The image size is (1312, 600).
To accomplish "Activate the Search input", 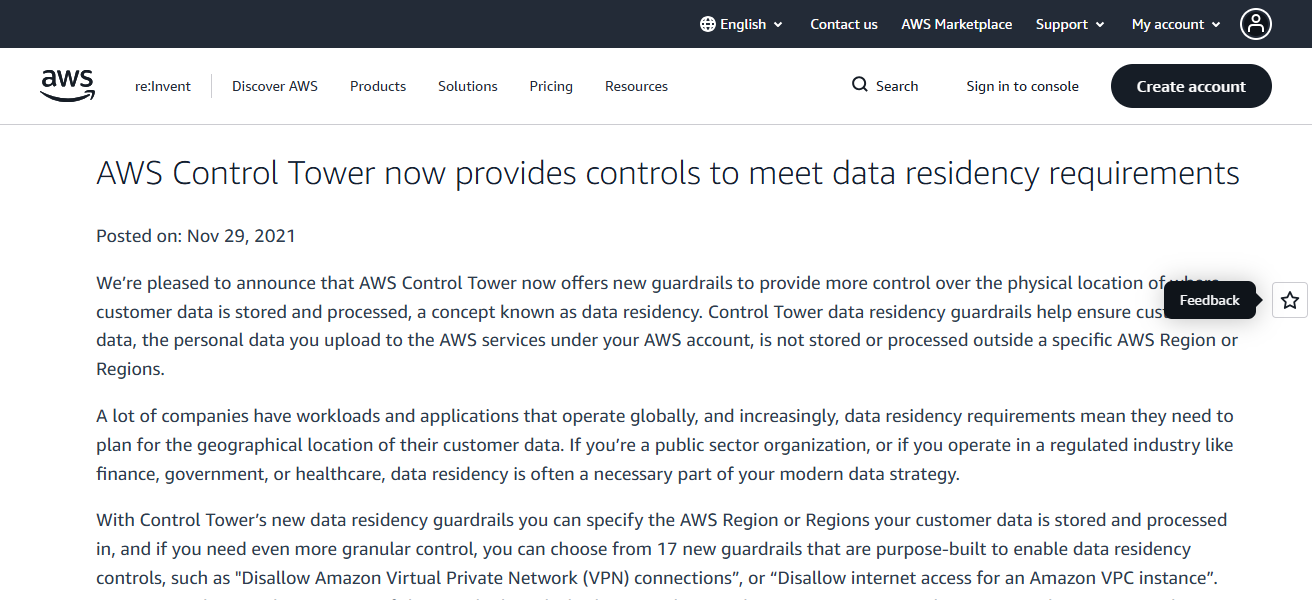I will [x=895, y=85].
